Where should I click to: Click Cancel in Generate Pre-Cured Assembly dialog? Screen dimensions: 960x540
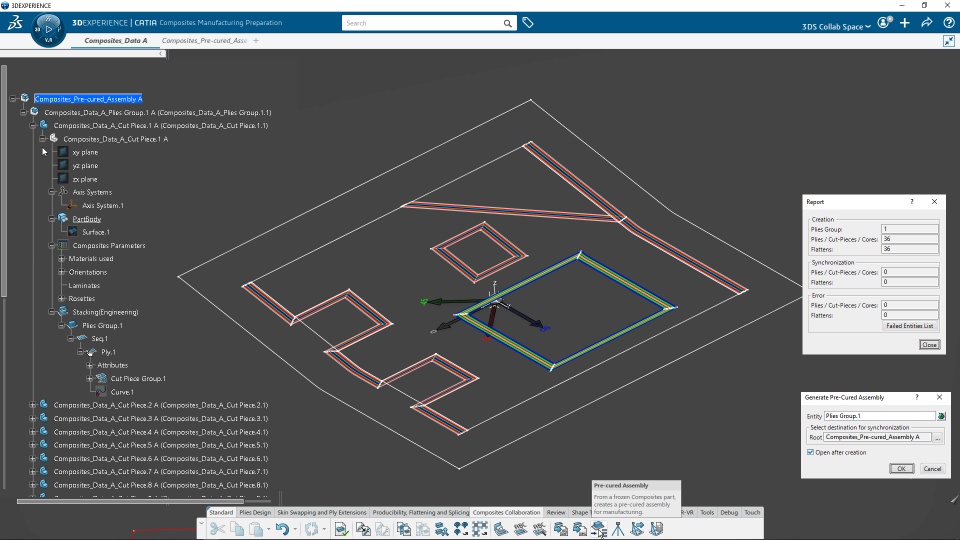pos(932,468)
